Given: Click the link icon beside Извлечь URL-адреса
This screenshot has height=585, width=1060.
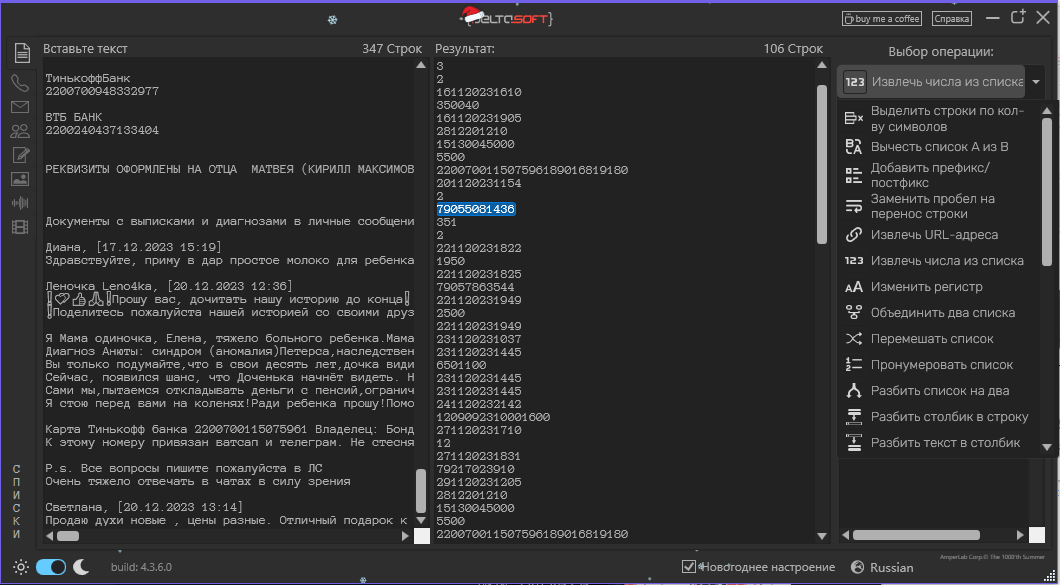Looking at the screenshot, I should coord(854,235).
